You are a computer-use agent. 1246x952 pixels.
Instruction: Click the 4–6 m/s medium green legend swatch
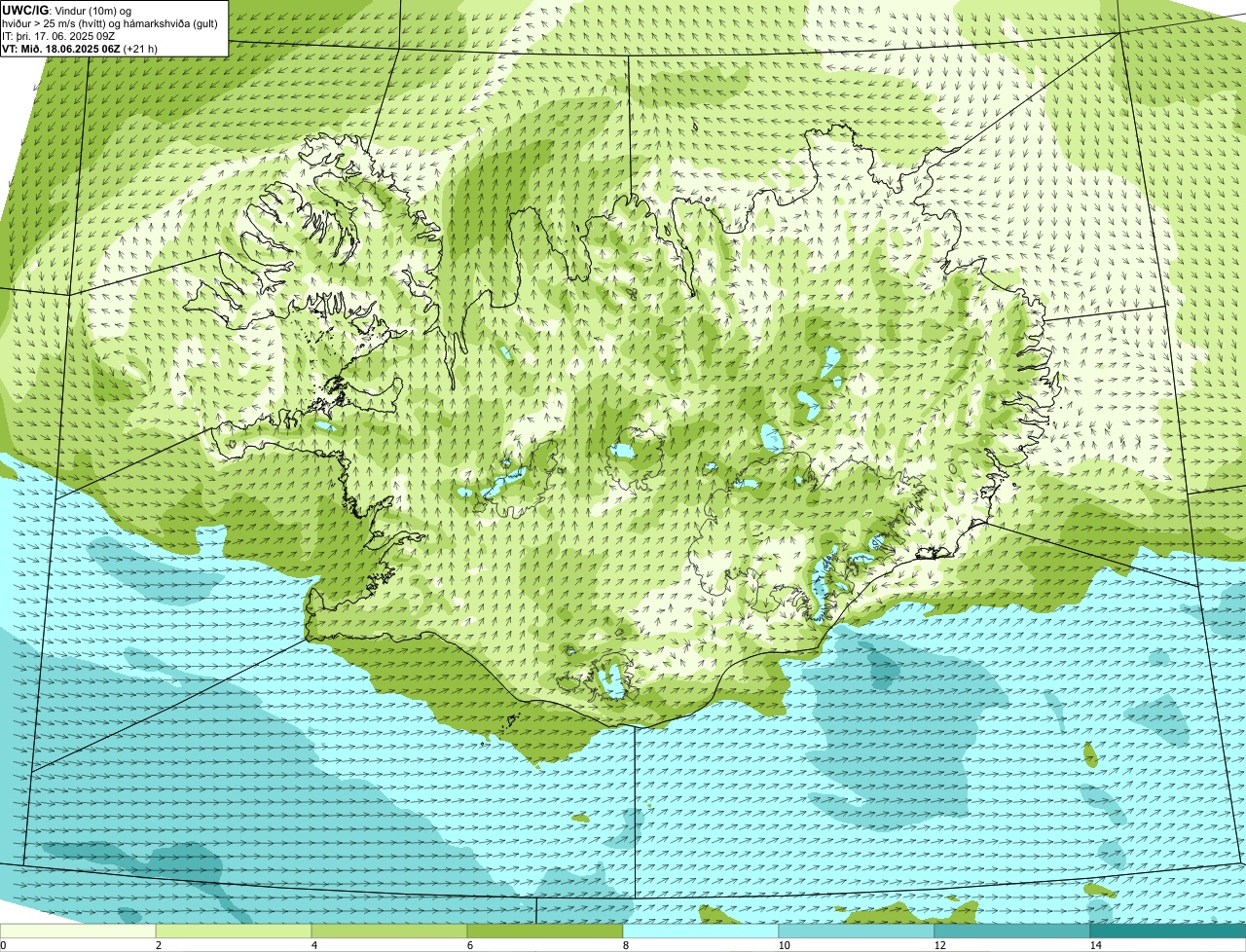point(390,931)
